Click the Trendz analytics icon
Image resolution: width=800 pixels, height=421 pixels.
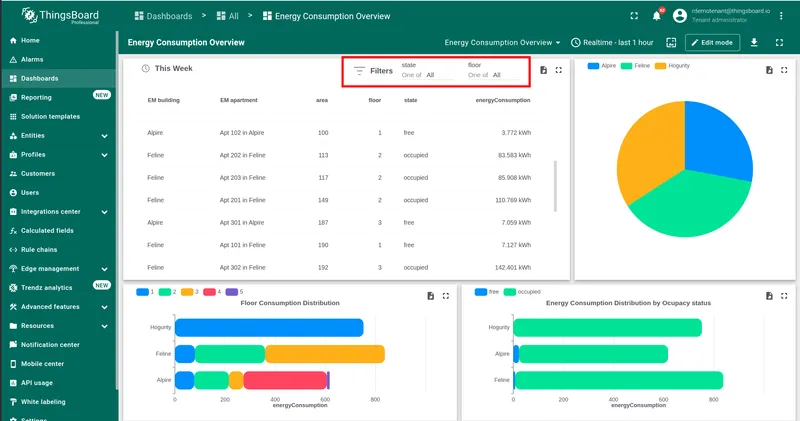click(x=13, y=288)
